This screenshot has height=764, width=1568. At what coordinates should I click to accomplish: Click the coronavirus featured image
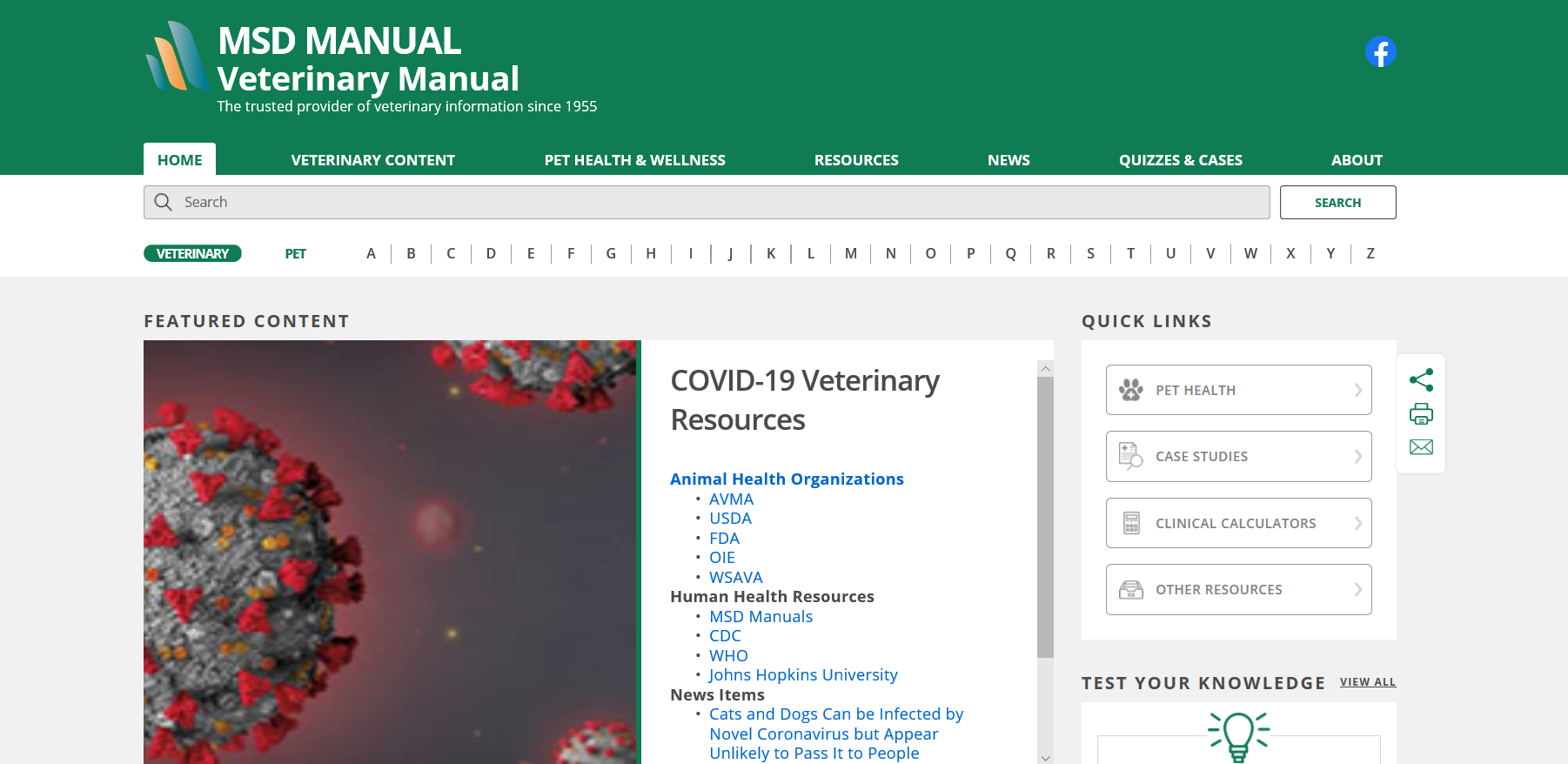[x=390, y=552]
